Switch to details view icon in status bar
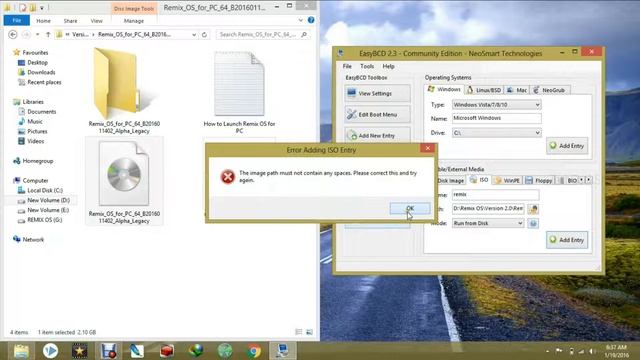Viewport: 640px width, 360px height. point(299,332)
